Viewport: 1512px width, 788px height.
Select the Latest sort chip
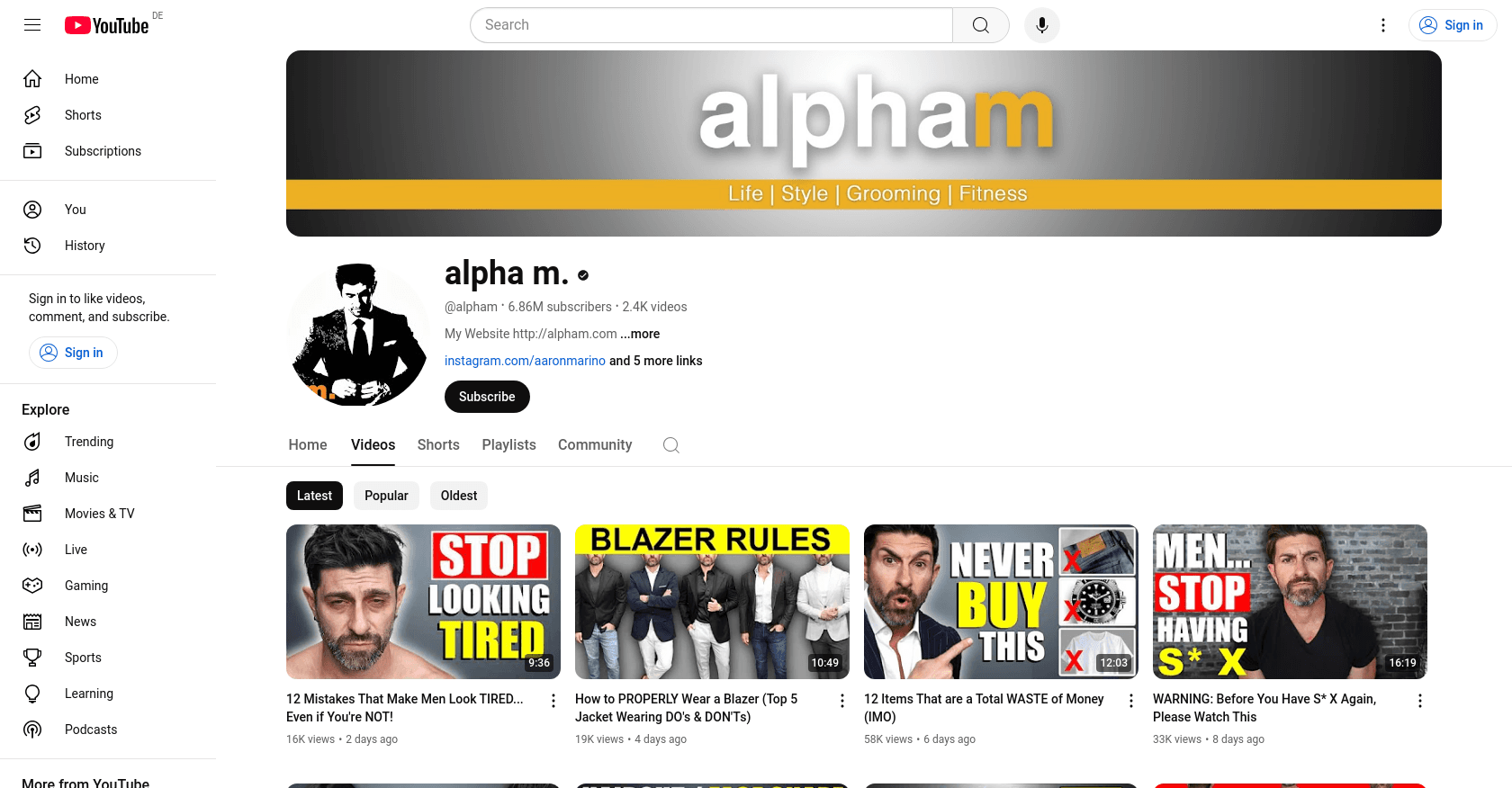(314, 496)
